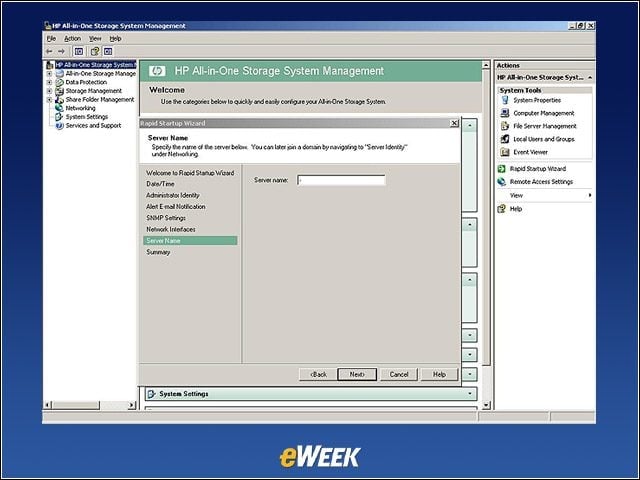Click the System Properties icon

(x=505, y=100)
